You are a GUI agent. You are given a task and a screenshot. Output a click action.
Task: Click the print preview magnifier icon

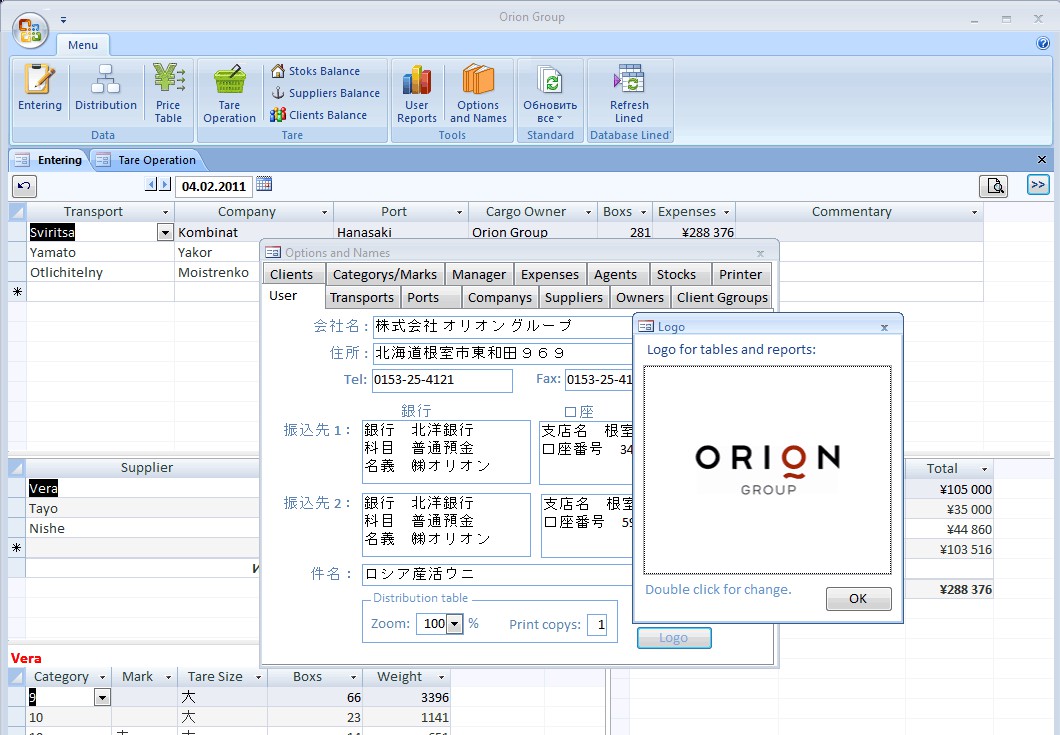coord(994,186)
